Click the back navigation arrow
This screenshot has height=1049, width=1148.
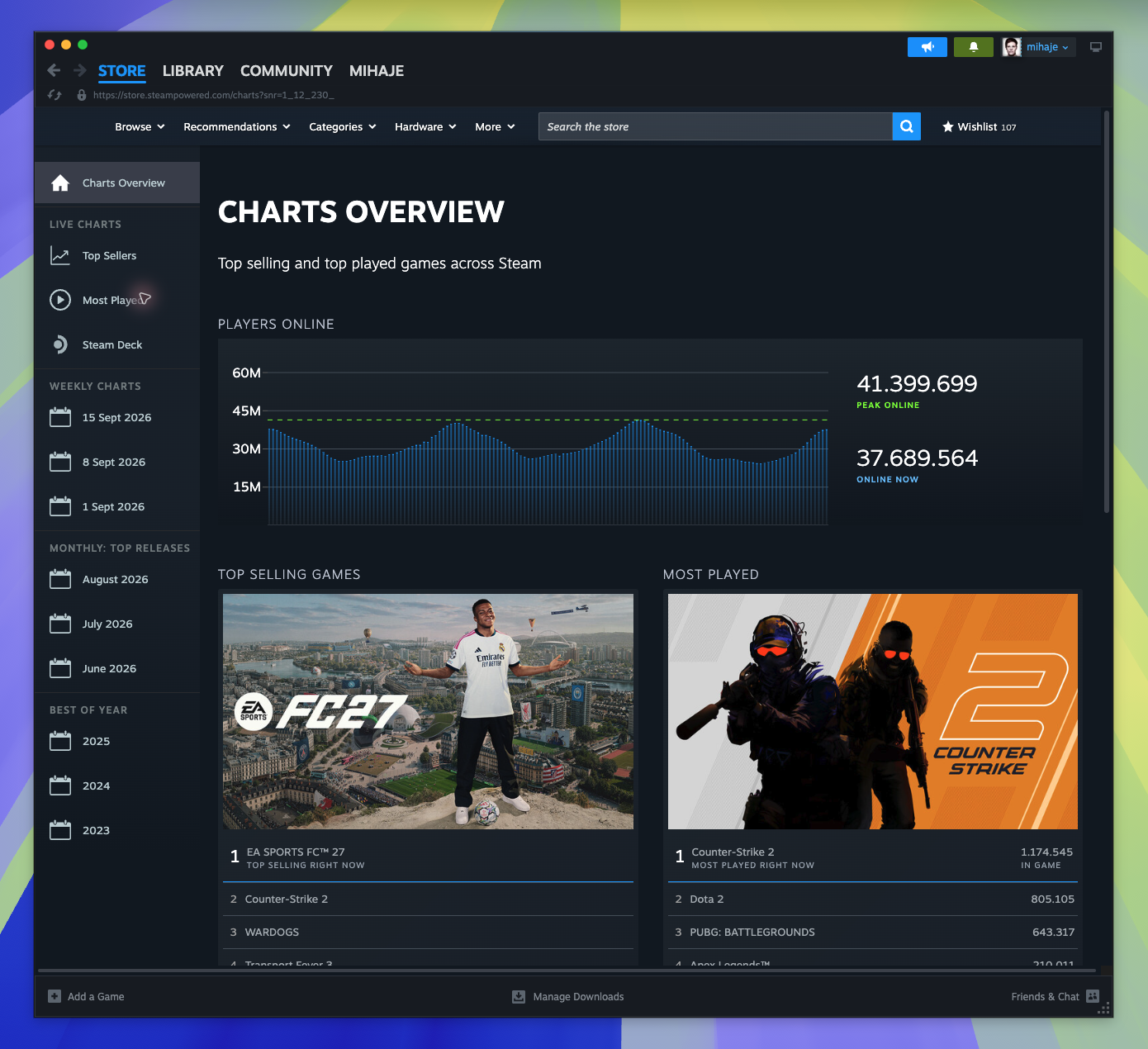[54, 70]
